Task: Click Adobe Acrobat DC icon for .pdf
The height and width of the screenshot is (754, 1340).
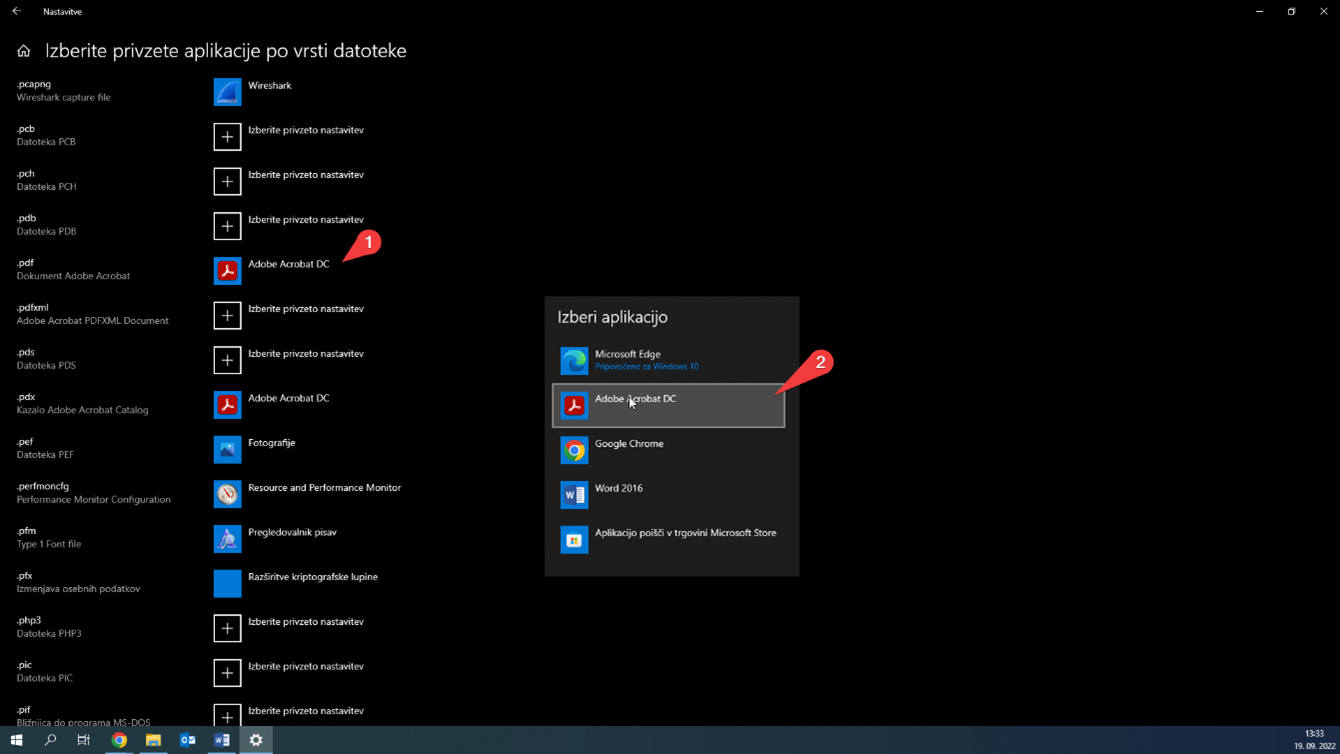Action: coord(227,271)
